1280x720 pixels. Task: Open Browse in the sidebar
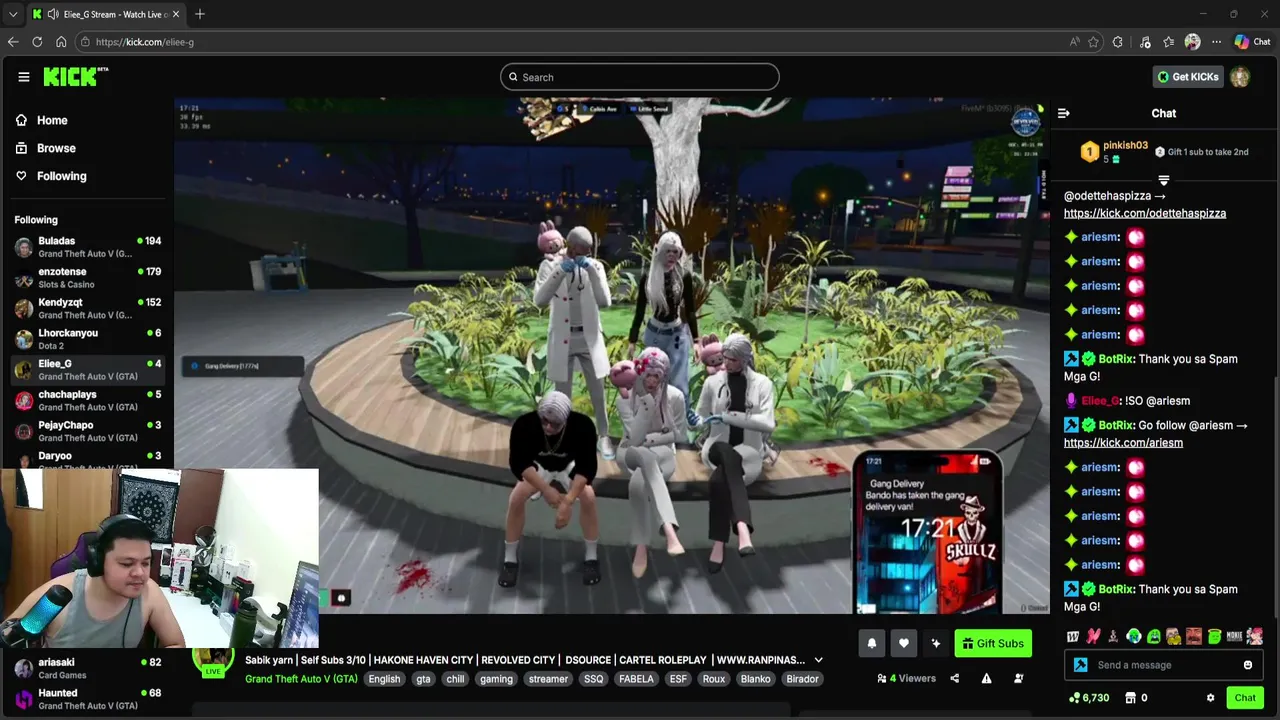pyautogui.click(x=56, y=148)
